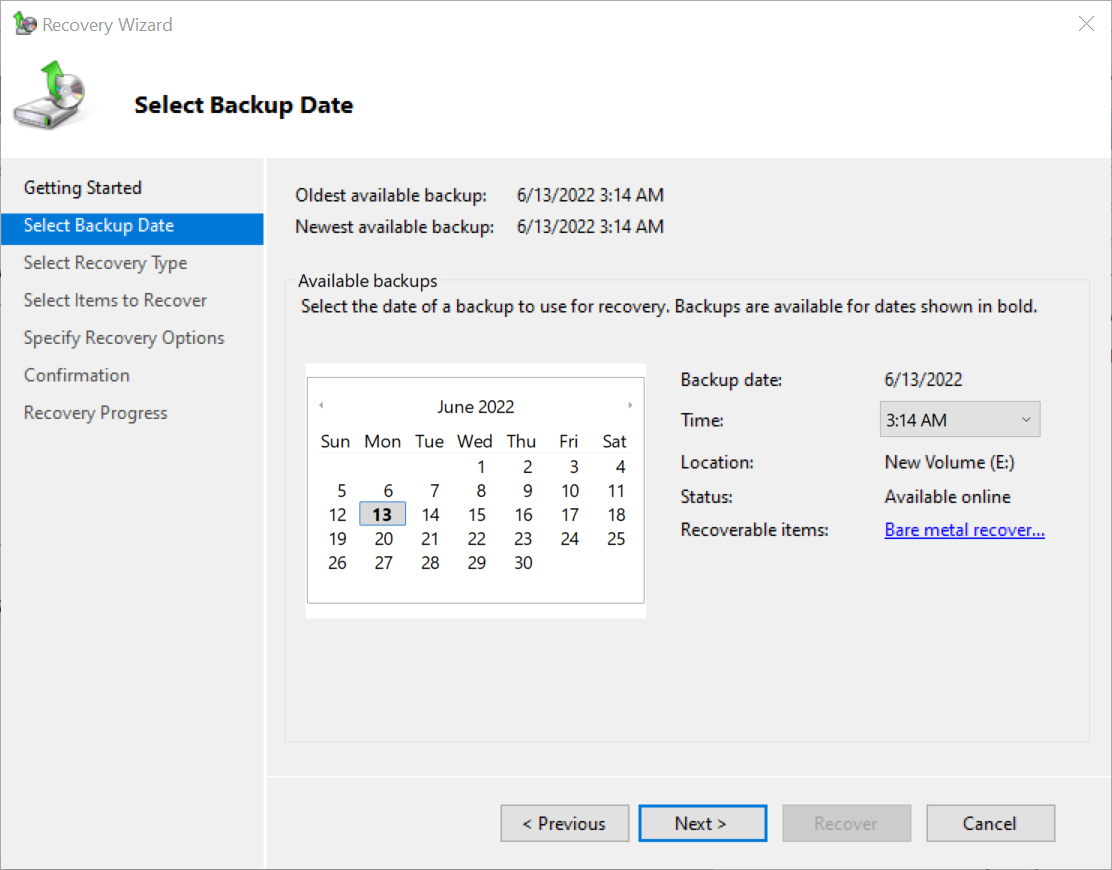Select the Specify Recovery Options step
The height and width of the screenshot is (870, 1112).
pyautogui.click(x=123, y=337)
